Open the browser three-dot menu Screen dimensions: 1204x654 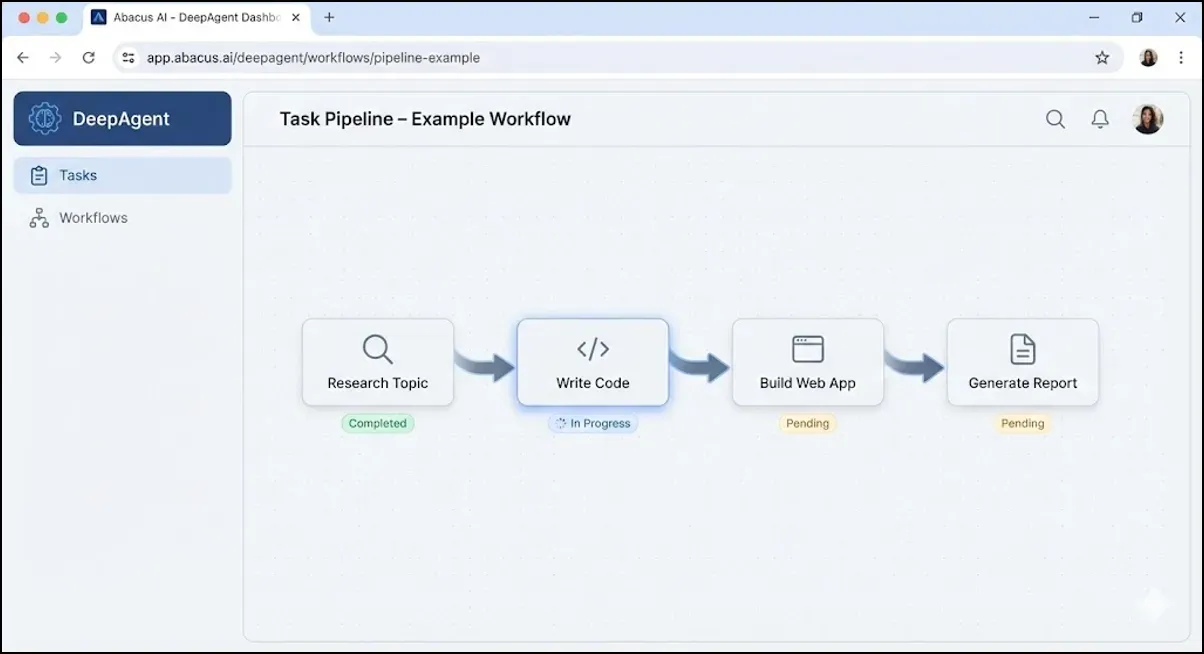(1181, 58)
